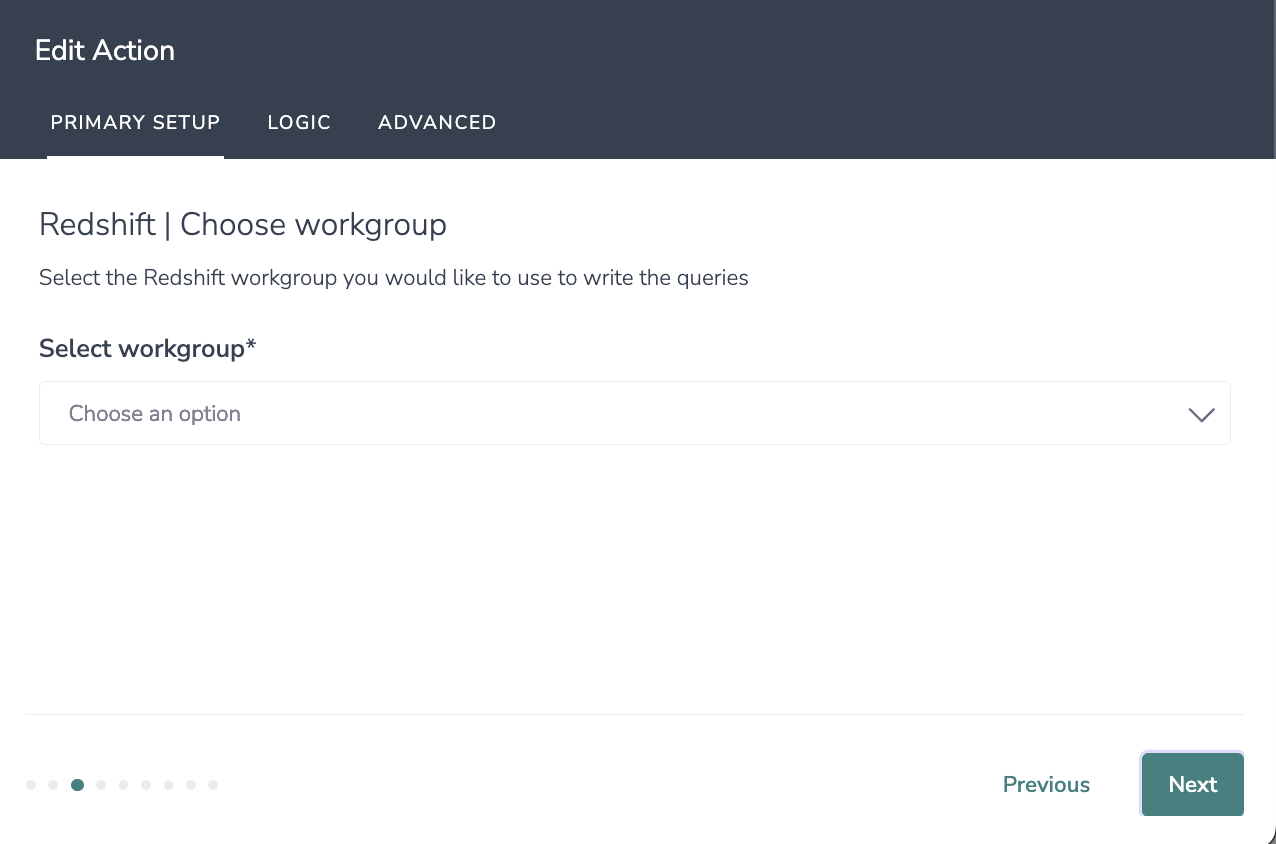The height and width of the screenshot is (844, 1276).
Task: Select the first step progress dot
Action: (31, 785)
